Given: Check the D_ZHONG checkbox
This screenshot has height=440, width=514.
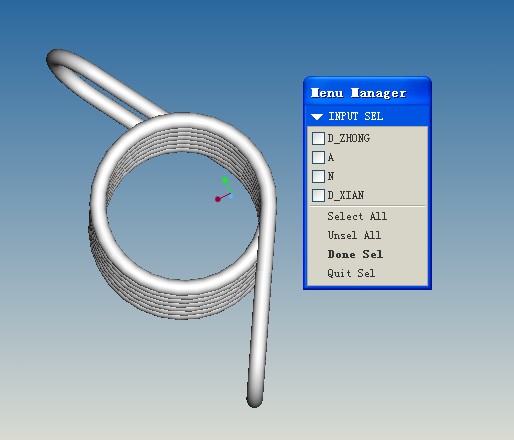Looking at the screenshot, I should tap(318, 138).
